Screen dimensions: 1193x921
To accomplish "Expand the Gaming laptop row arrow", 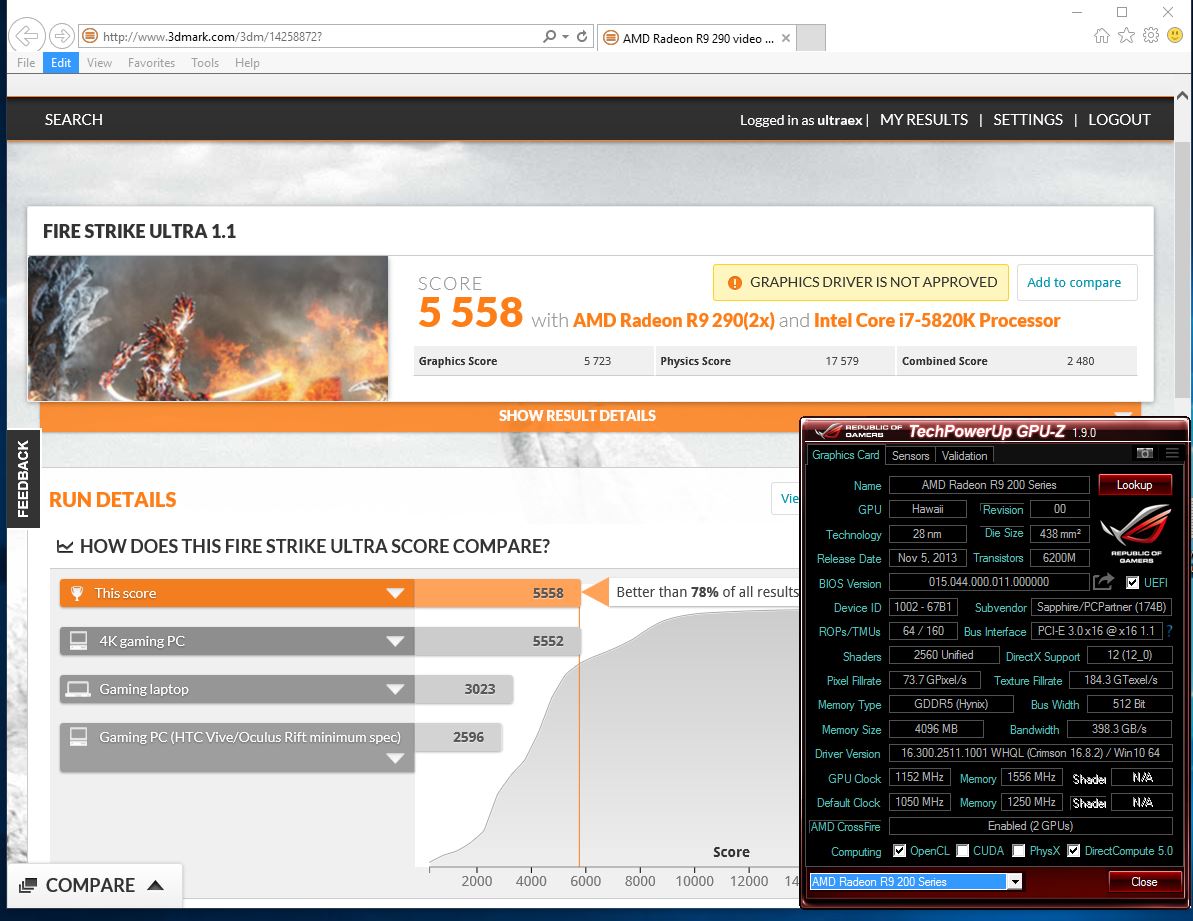I will pyautogui.click(x=395, y=689).
